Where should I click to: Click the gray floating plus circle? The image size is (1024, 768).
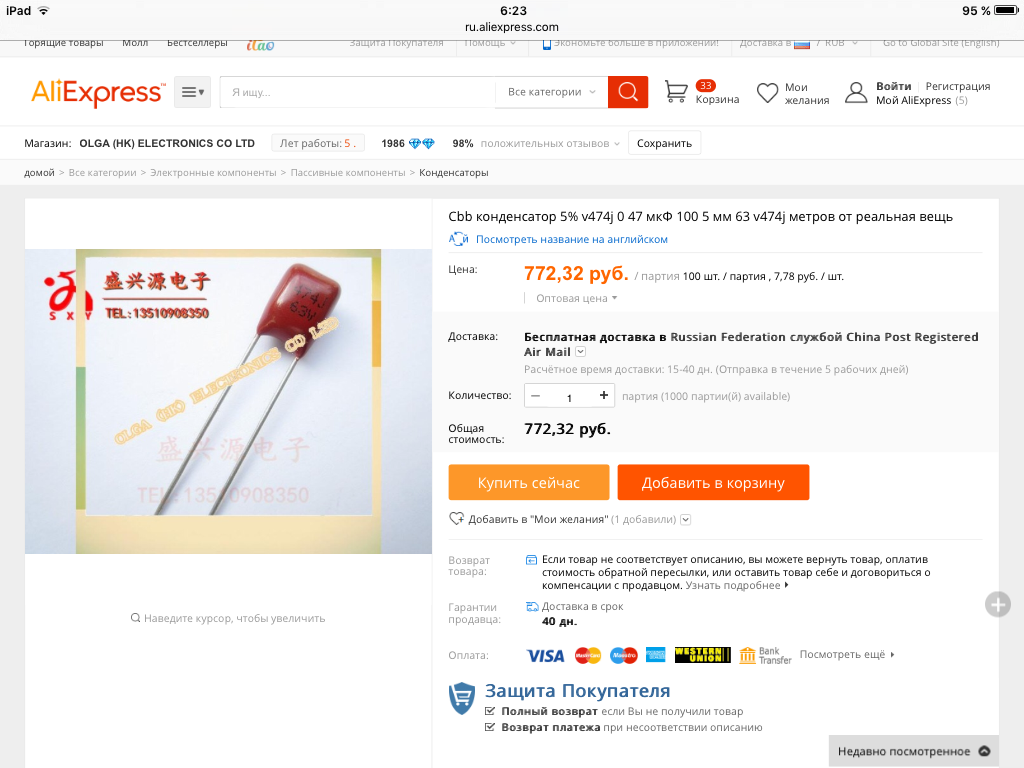pyautogui.click(x=997, y=605)
